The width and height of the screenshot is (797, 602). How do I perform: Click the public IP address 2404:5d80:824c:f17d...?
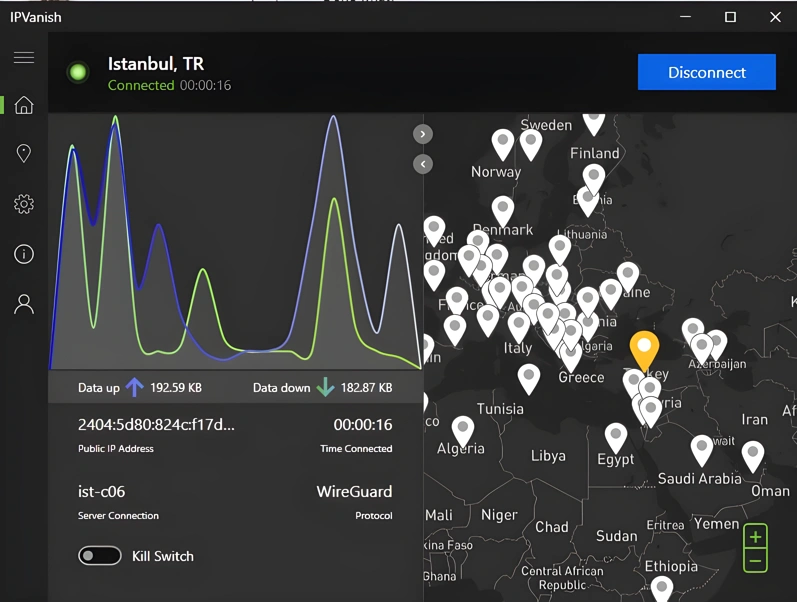[x=156, y=425]
